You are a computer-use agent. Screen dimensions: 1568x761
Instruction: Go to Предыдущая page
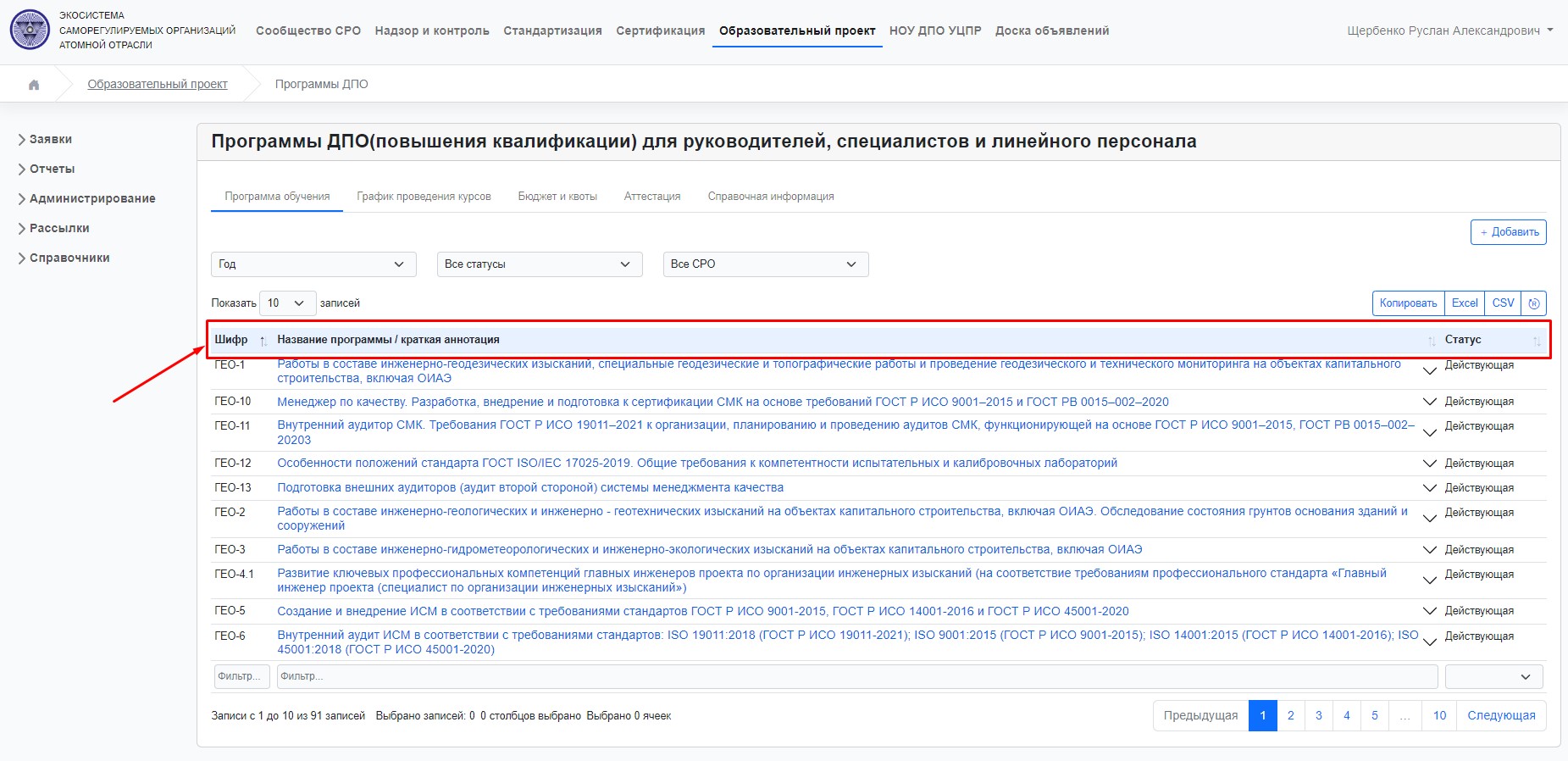[1200, 716]
